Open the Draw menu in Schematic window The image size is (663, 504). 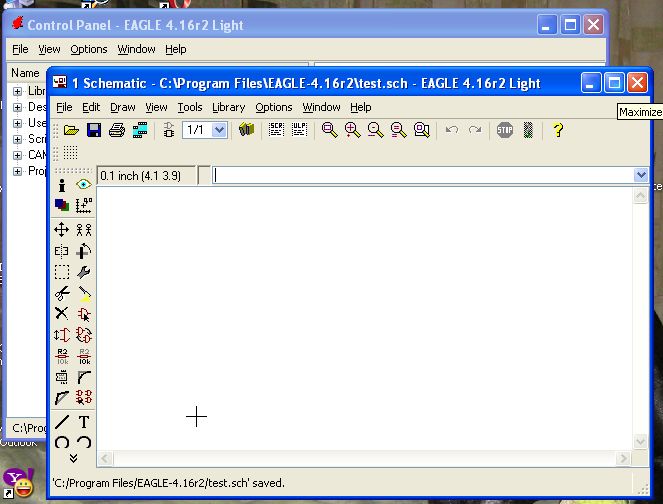click(x=123, y=107)
